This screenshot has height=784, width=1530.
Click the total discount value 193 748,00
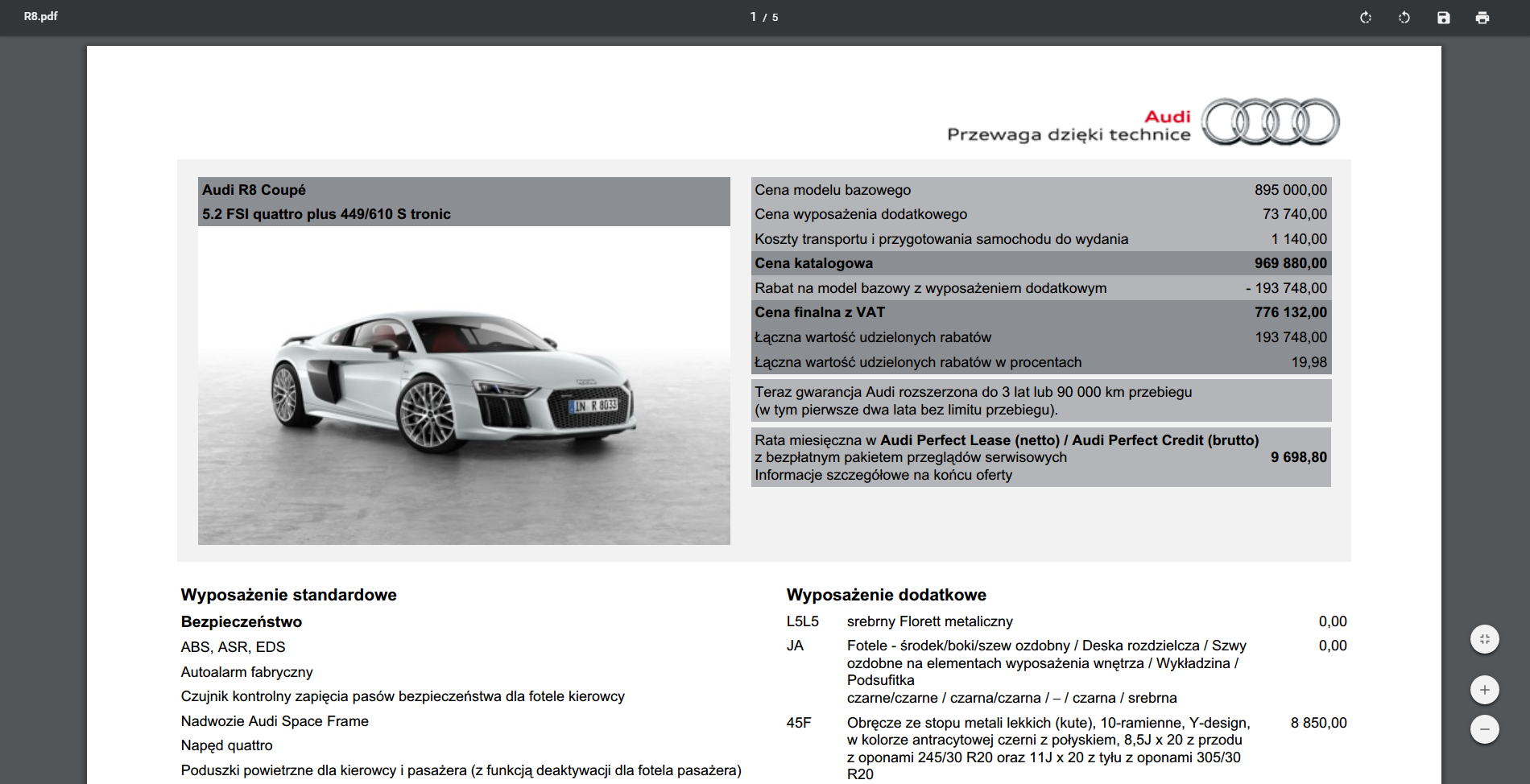click(x=1291, y=337)
